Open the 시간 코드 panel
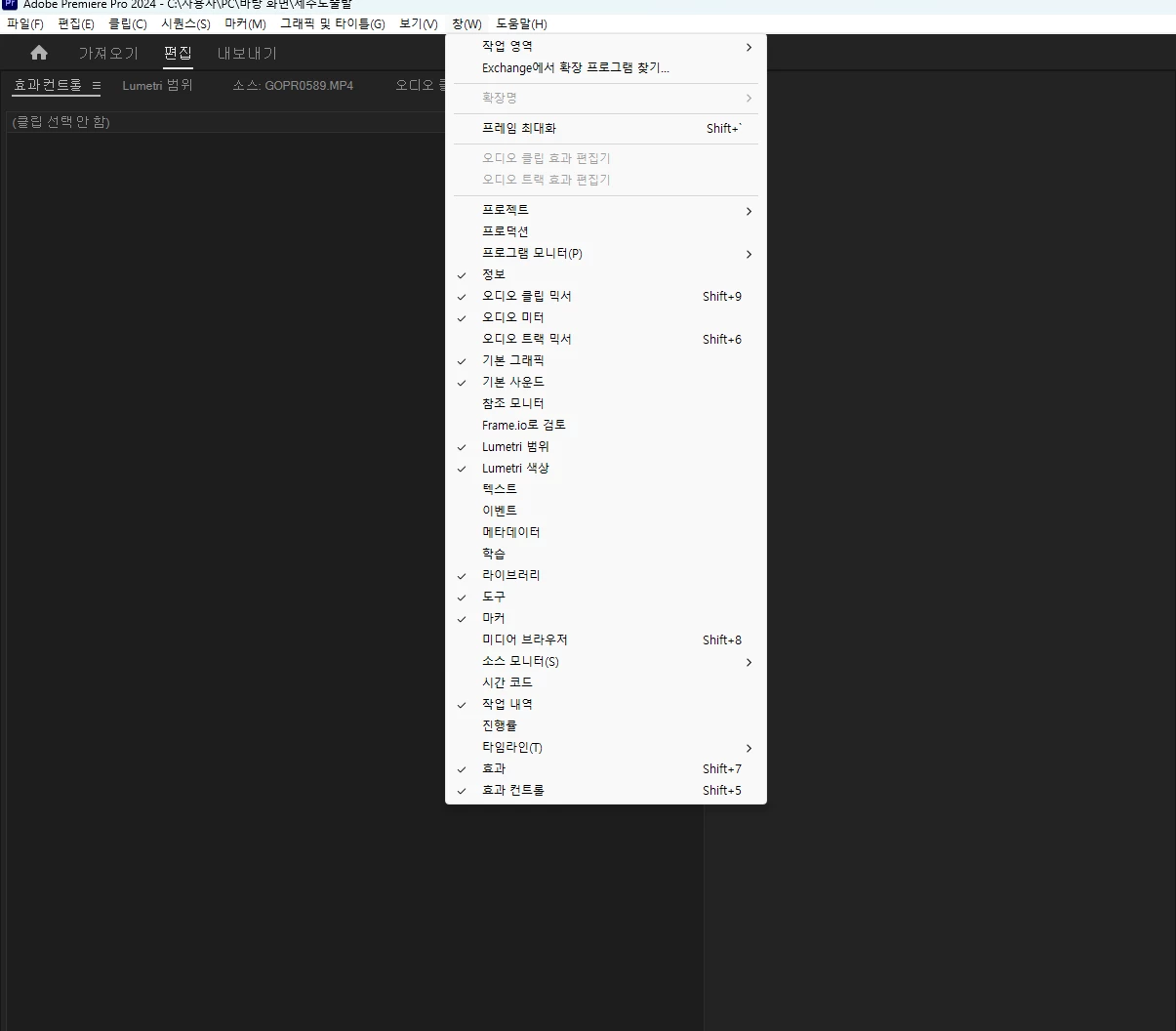 [x=605, y=682]
